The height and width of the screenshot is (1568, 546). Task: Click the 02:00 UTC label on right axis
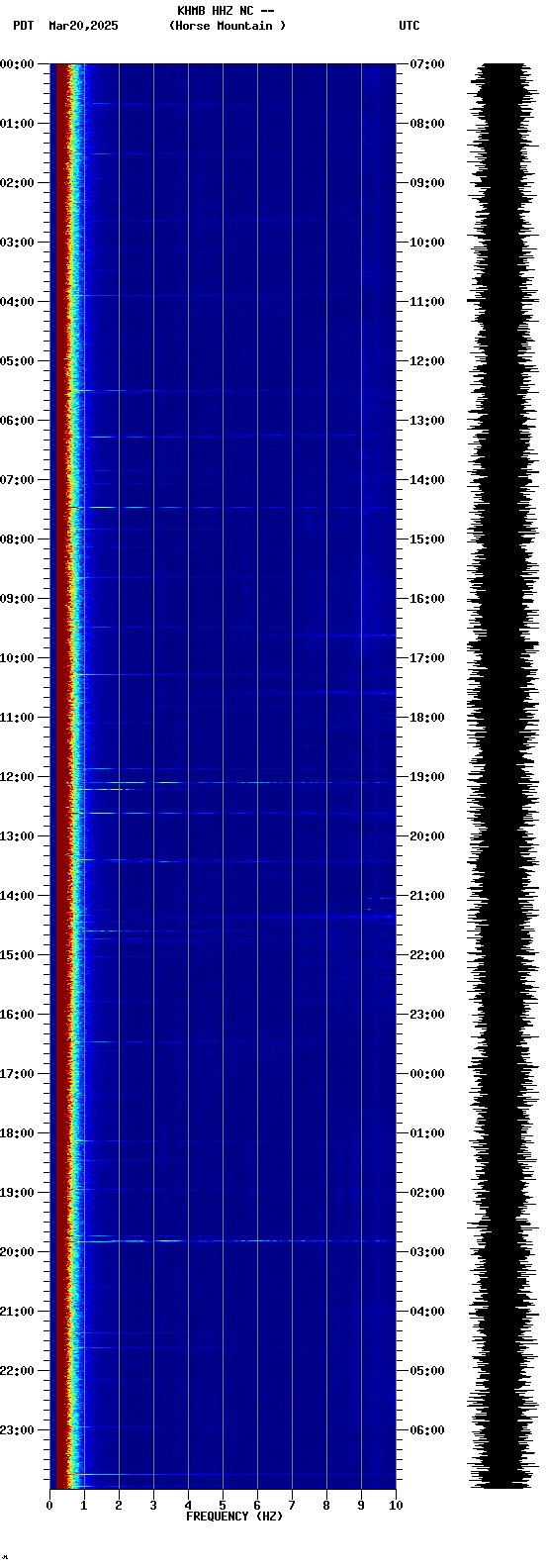click(x=426, y=1193)
